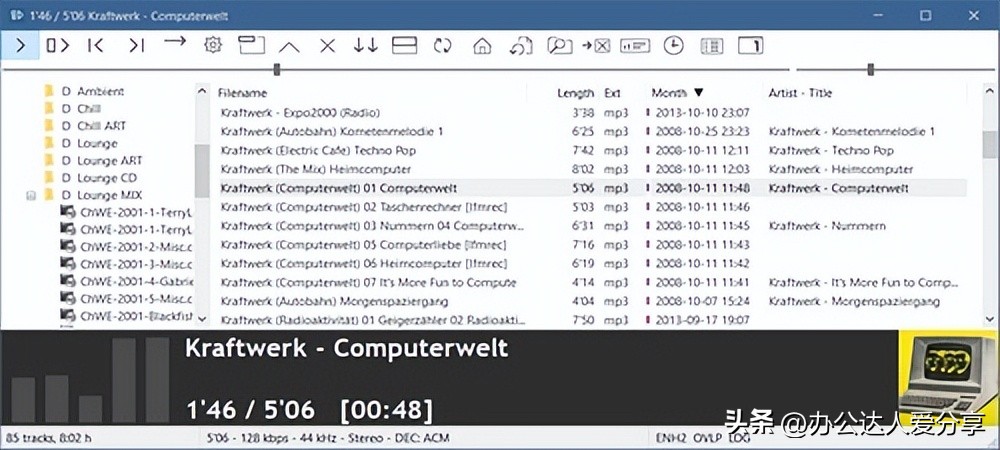
Task: Click the X remove icon in toolbar
Action: pyautogui.click(x=327, y=46)
